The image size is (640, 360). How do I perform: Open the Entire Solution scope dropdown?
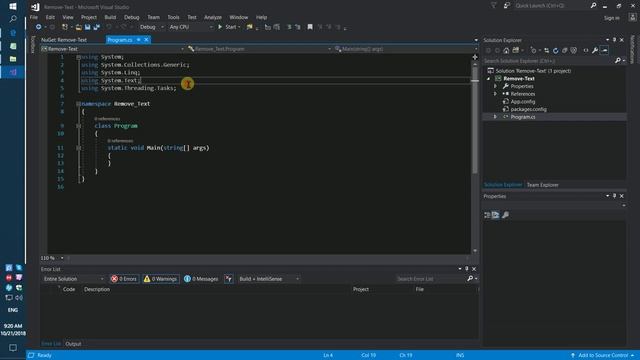73,279
